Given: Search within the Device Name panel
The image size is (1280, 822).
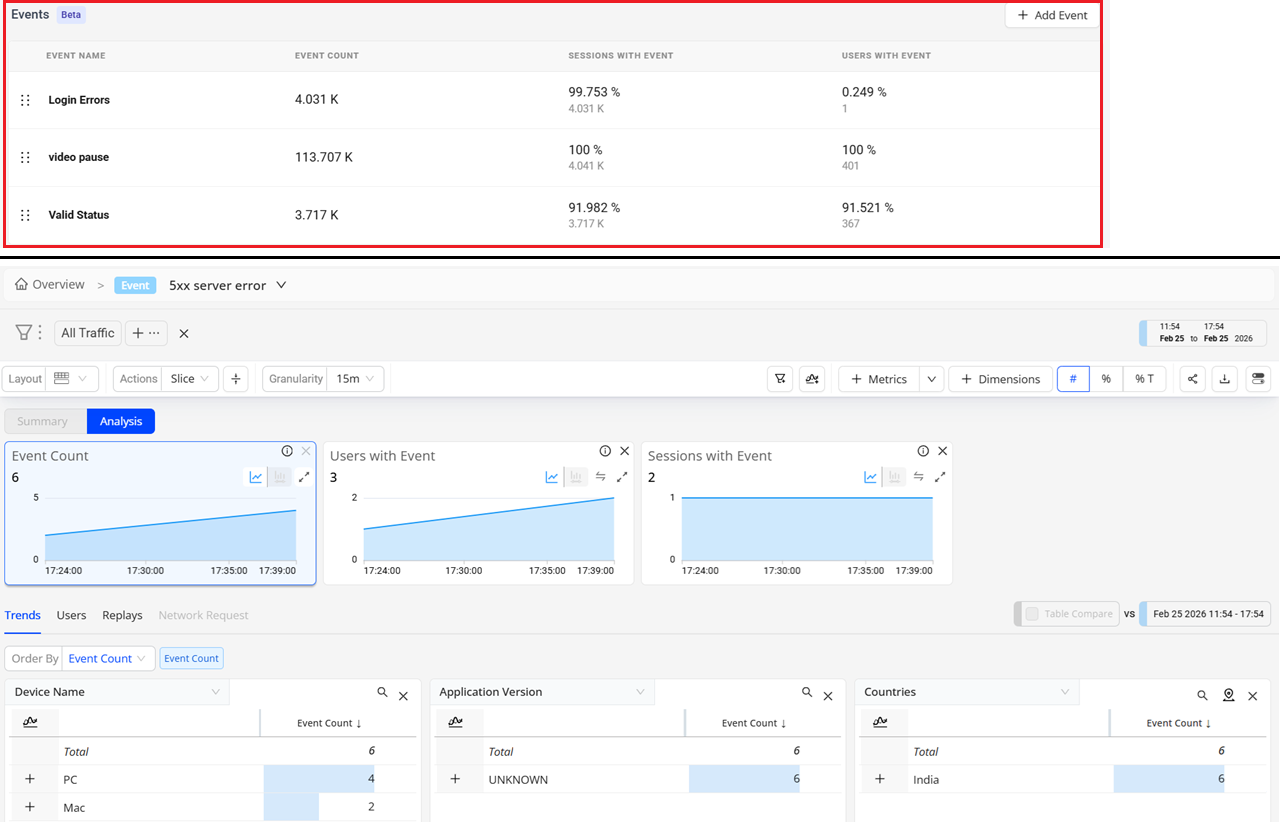Looking at the screenshot, I should pos(382,692).
